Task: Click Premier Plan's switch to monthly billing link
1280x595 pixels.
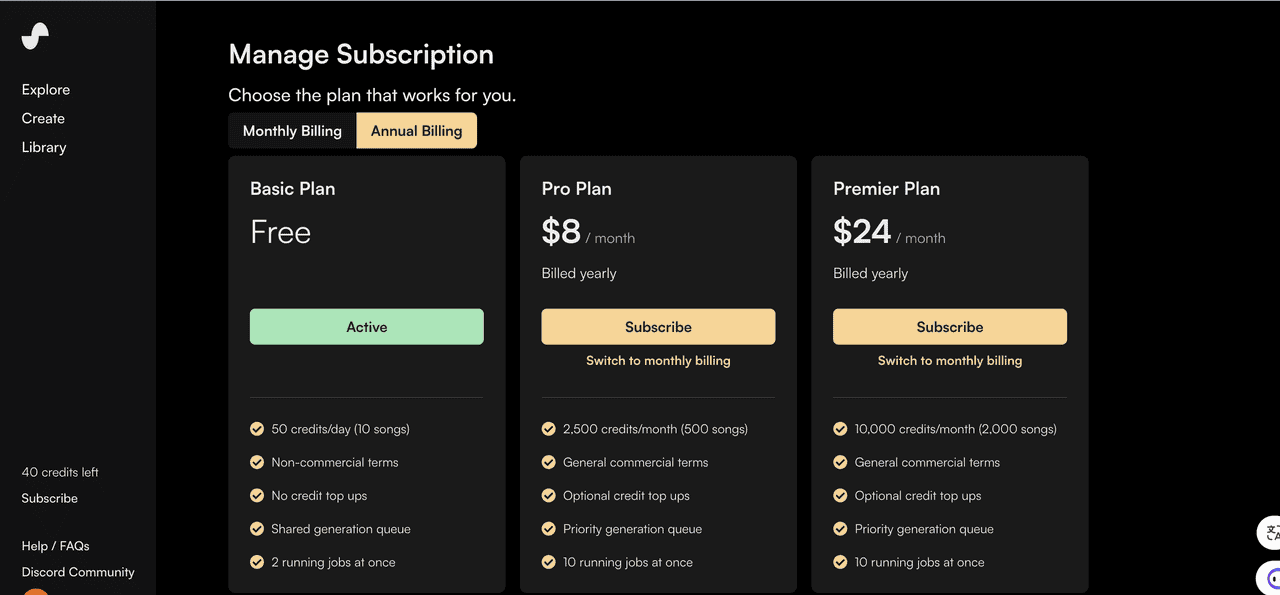Action: click(x=950, y=361)
